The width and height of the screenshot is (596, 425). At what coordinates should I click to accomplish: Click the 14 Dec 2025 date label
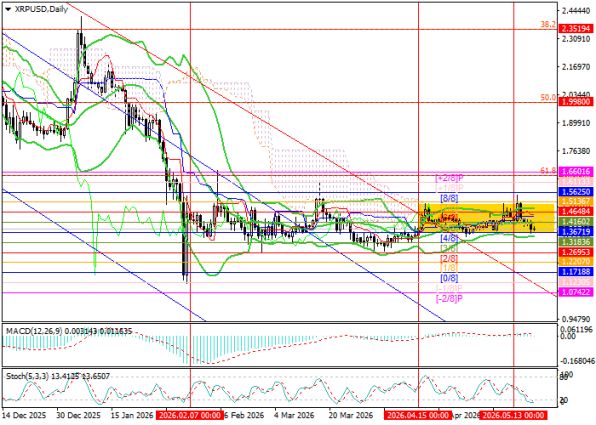point(24,415)
